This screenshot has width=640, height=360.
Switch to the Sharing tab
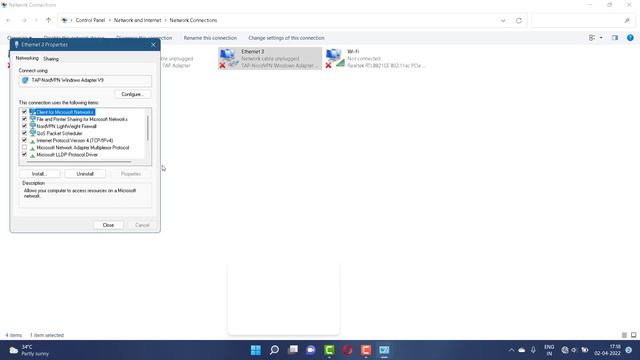click(x=51, y=59)
